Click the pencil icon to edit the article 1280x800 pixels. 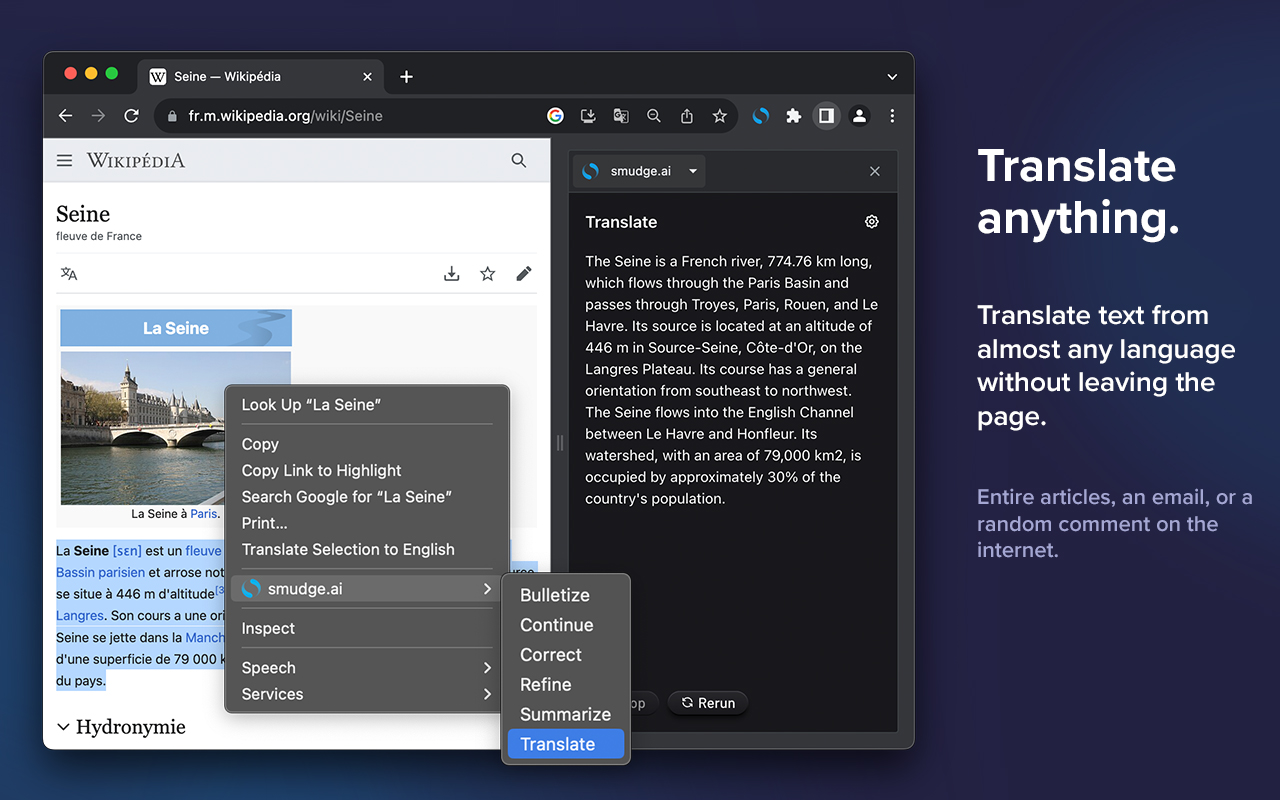point(524,273)
